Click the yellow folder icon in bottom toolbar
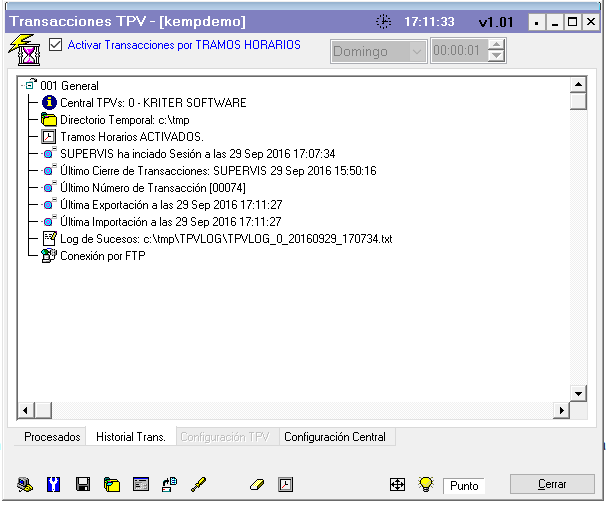The width and height of the screenshot is (606, 505). pyautogui.click(x=112, y=484)
